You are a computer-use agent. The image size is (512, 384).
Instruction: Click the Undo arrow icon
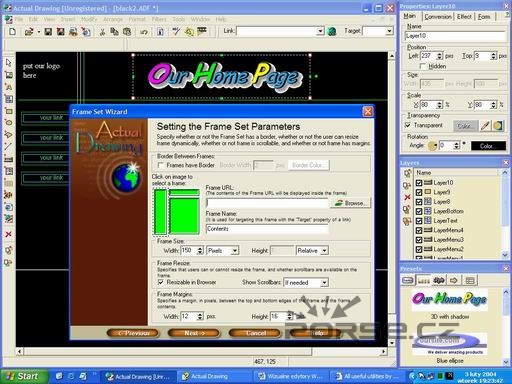[144, 32]
